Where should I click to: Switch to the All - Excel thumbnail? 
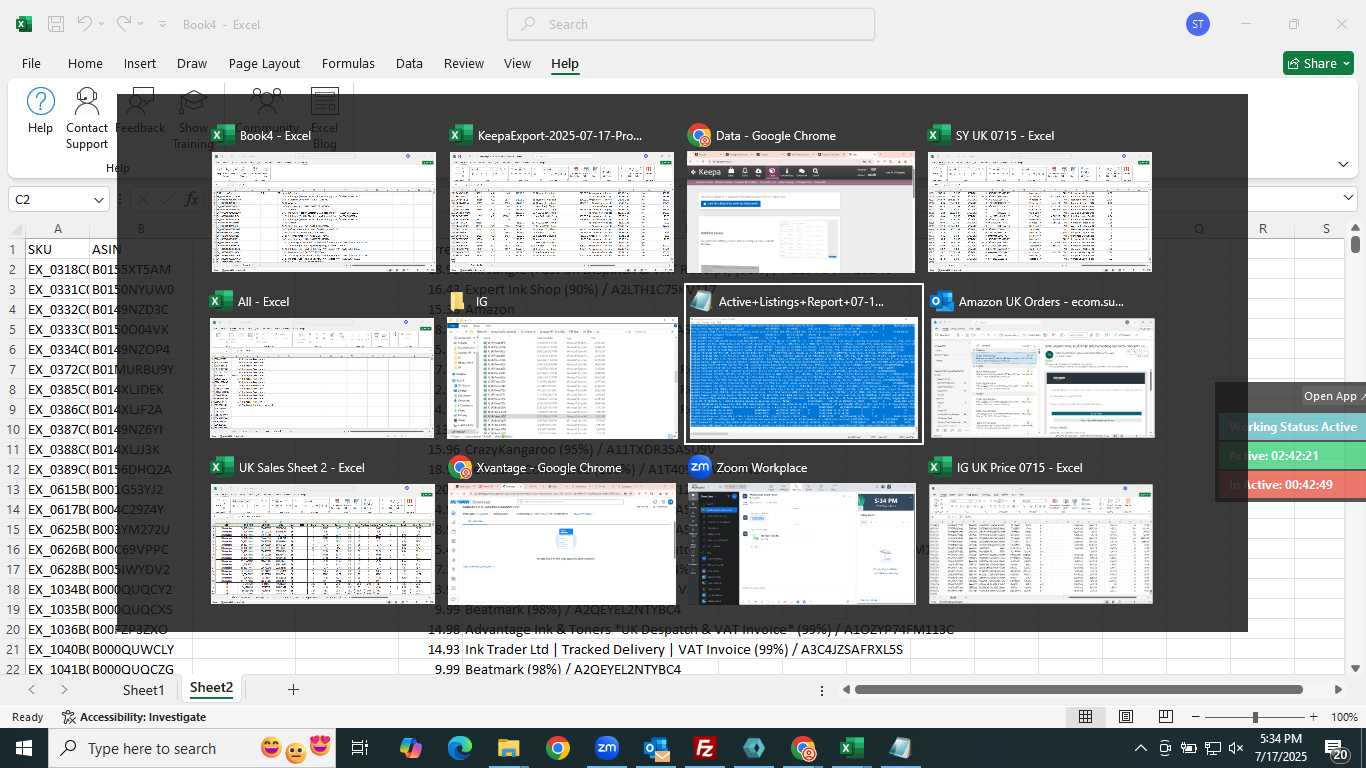click(x=322, y=378)
